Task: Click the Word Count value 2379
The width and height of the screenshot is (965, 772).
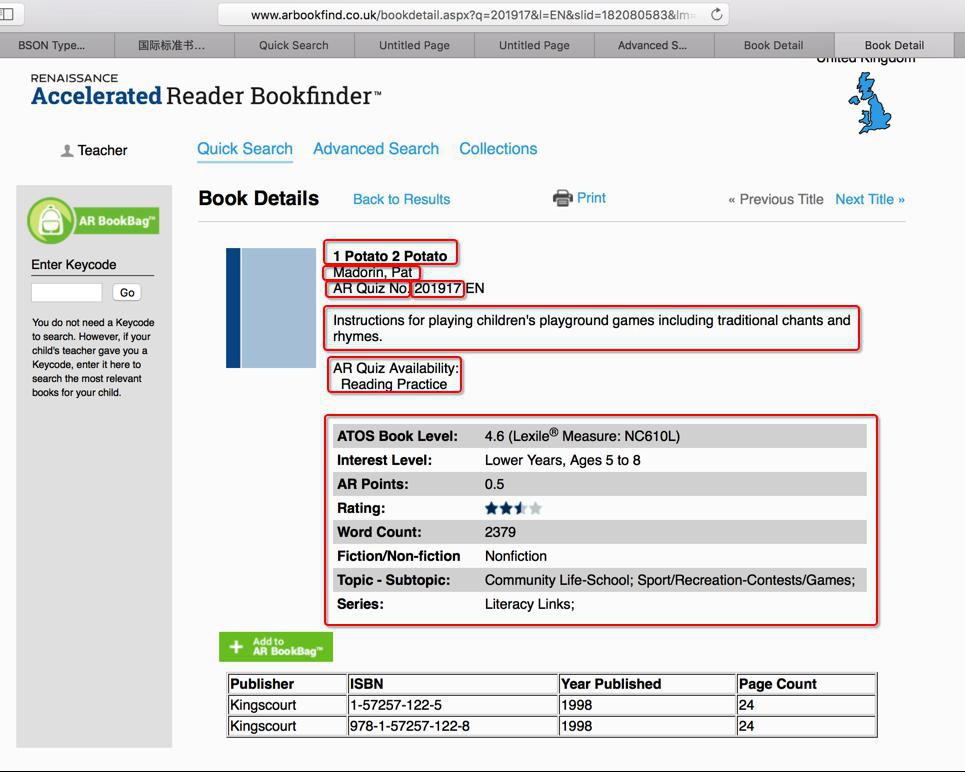Action: pos(500,532)
